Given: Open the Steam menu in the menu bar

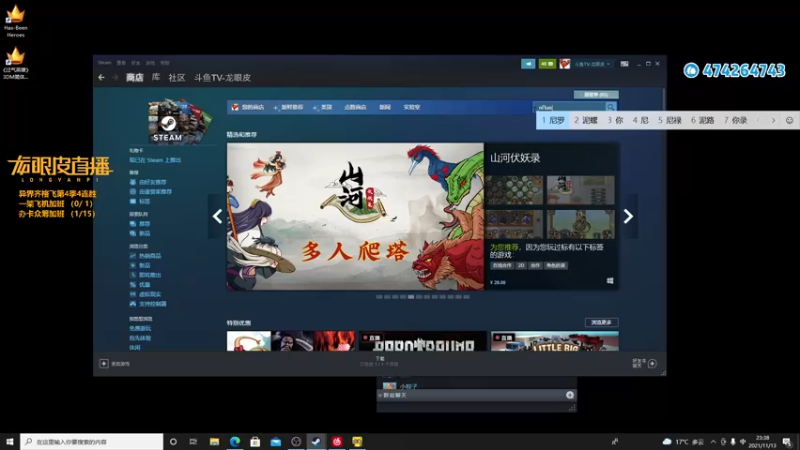Looking at the screenshot, I should [x=105, y=63].
